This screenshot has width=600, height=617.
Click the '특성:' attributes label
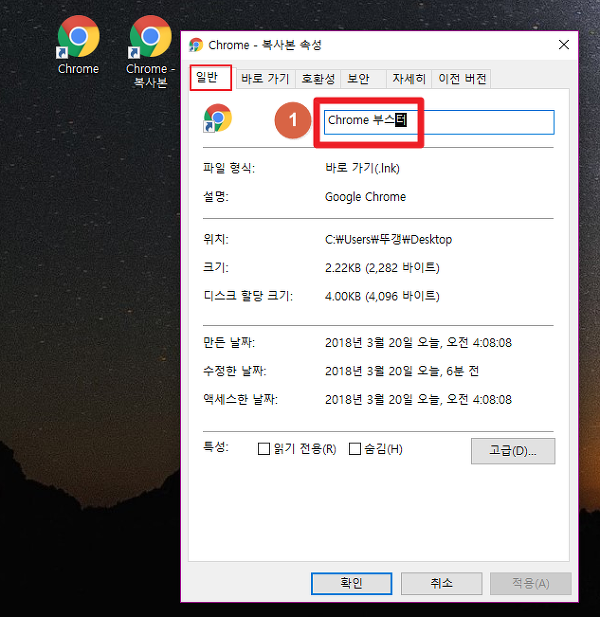pos(216,447)
